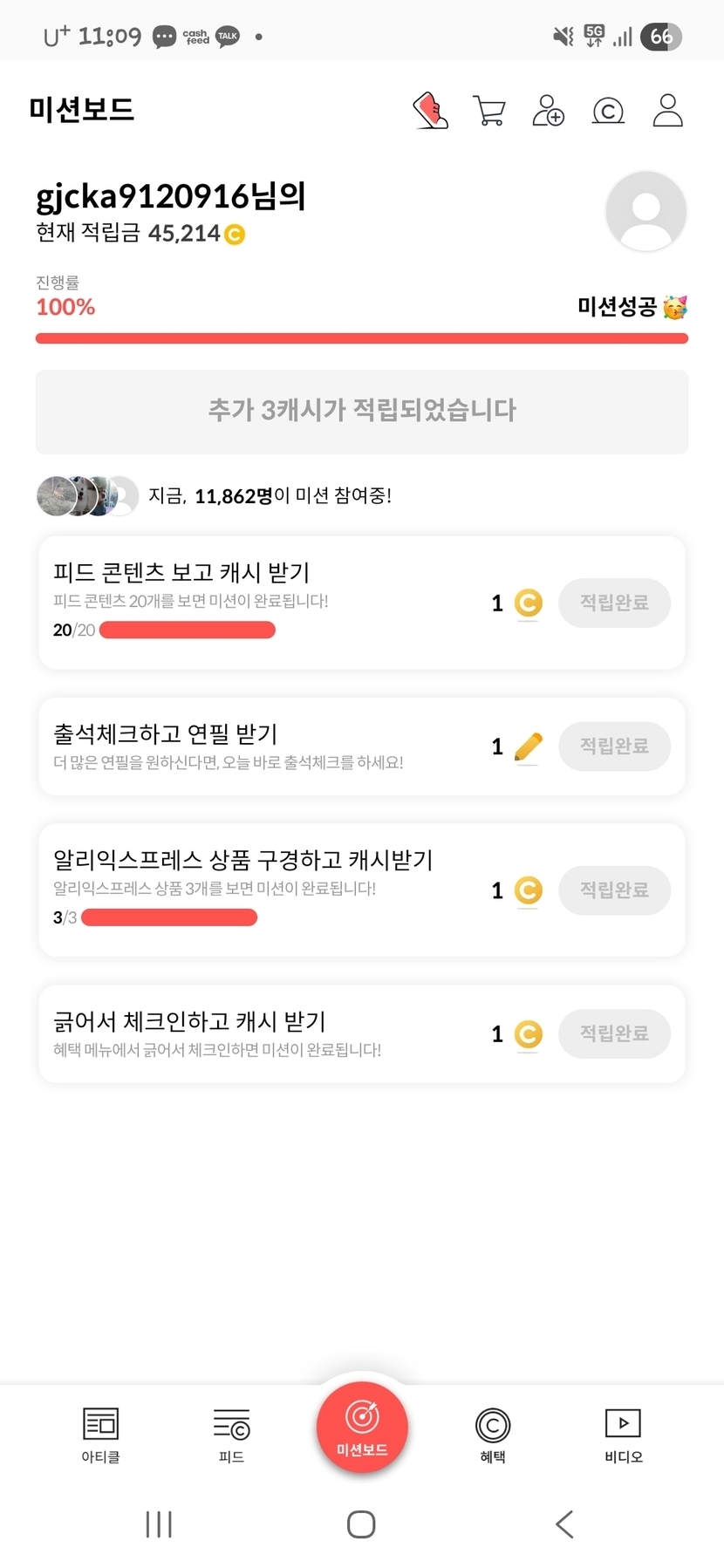Tap '적립완료' button for AliExpress mission

click(x=614, y=890)
